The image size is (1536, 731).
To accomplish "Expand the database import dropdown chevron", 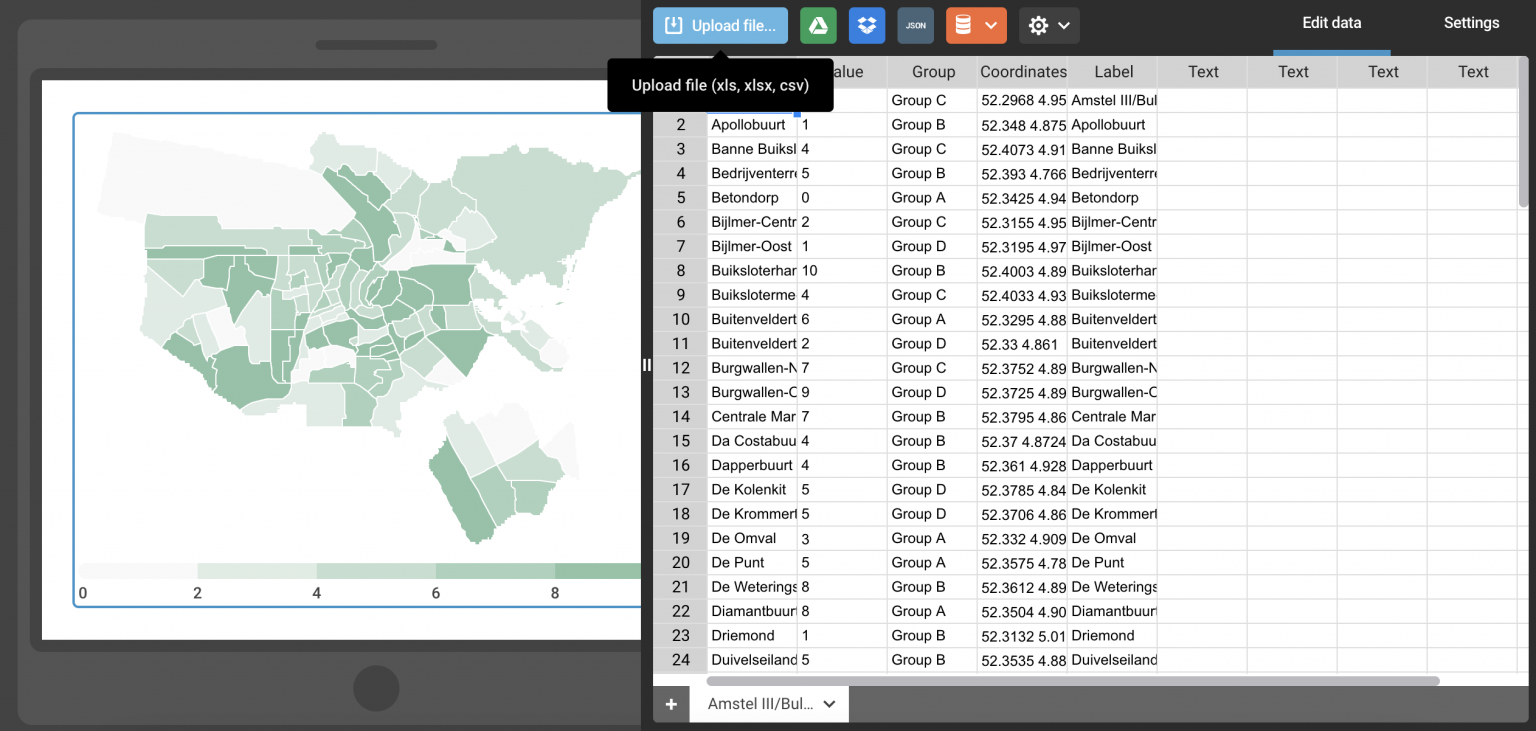I will pos(990,25).
